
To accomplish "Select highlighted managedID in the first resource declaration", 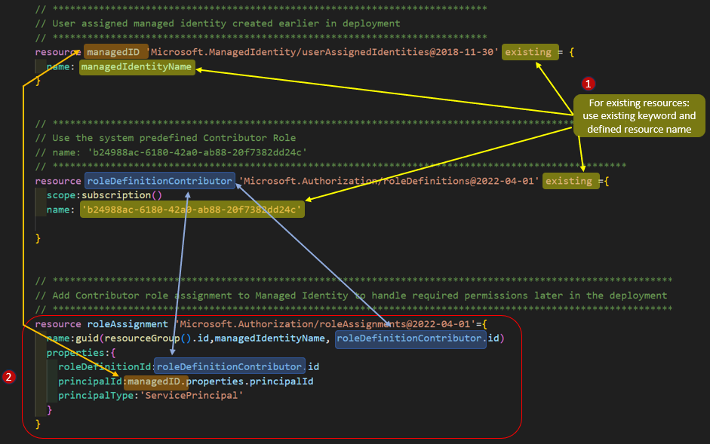I will 113,50.
